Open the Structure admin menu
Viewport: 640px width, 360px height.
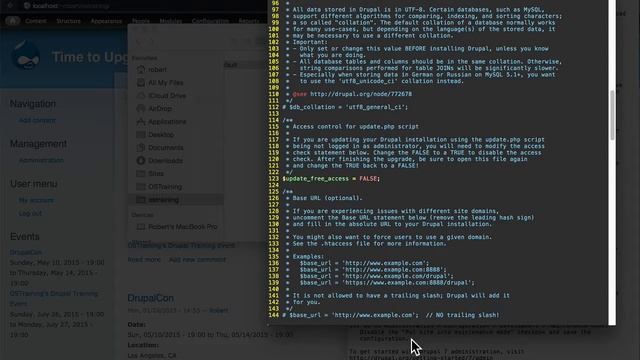(x=68, y=21)
